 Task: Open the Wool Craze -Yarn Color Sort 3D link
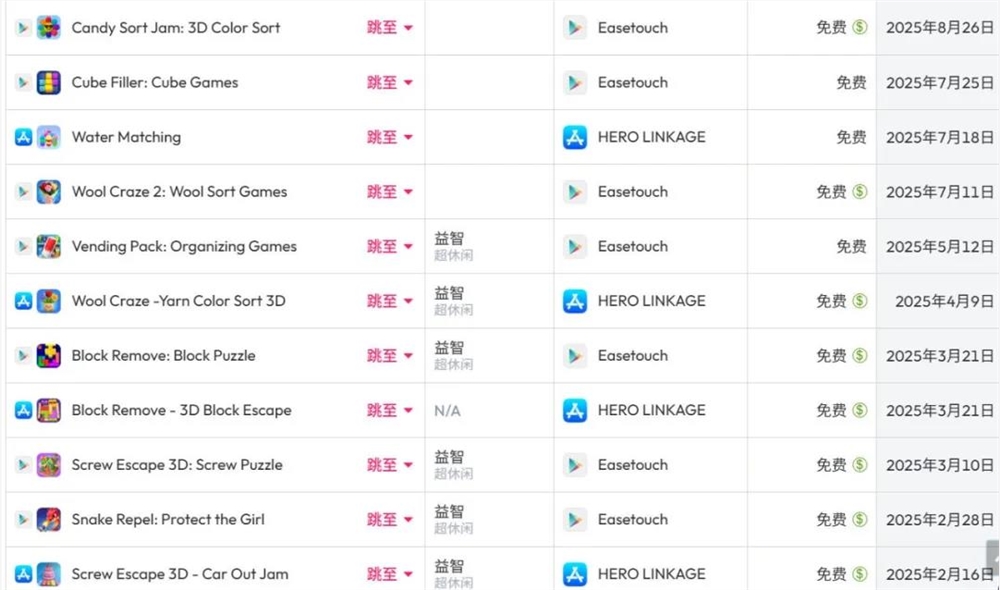[178, 301]
